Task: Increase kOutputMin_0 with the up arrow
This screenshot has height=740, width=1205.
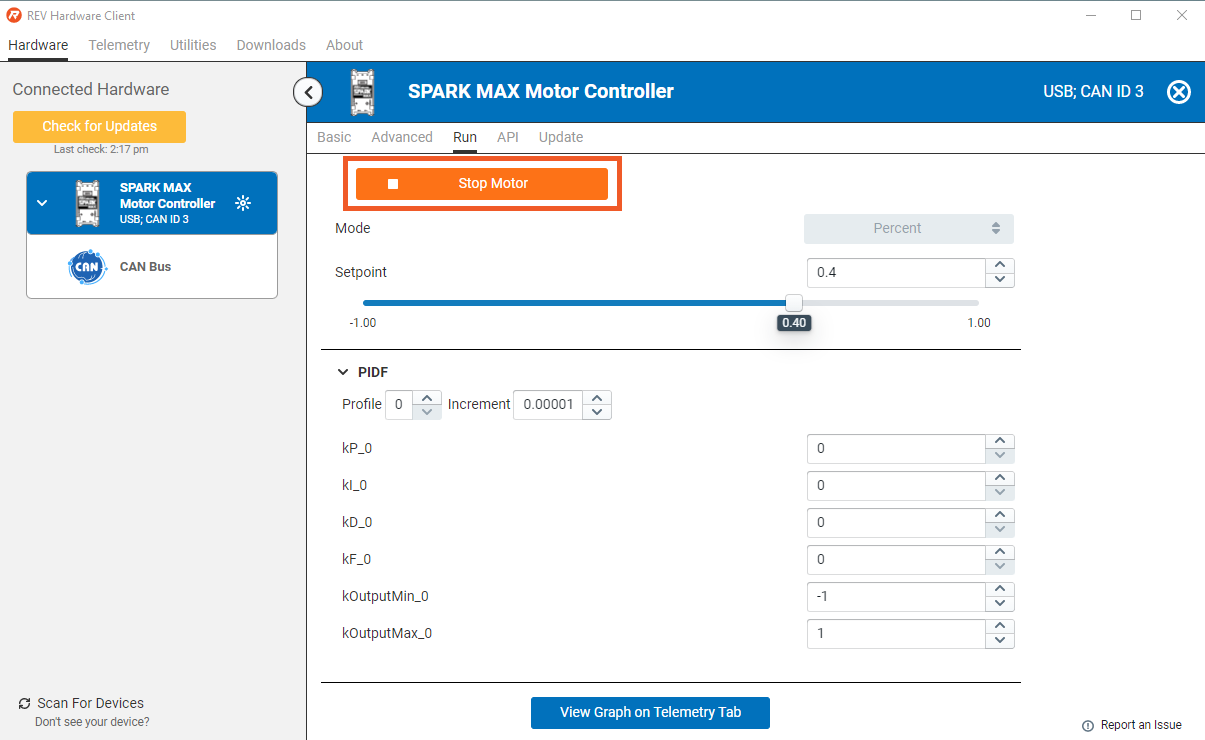Action: tap(1000, 589)
